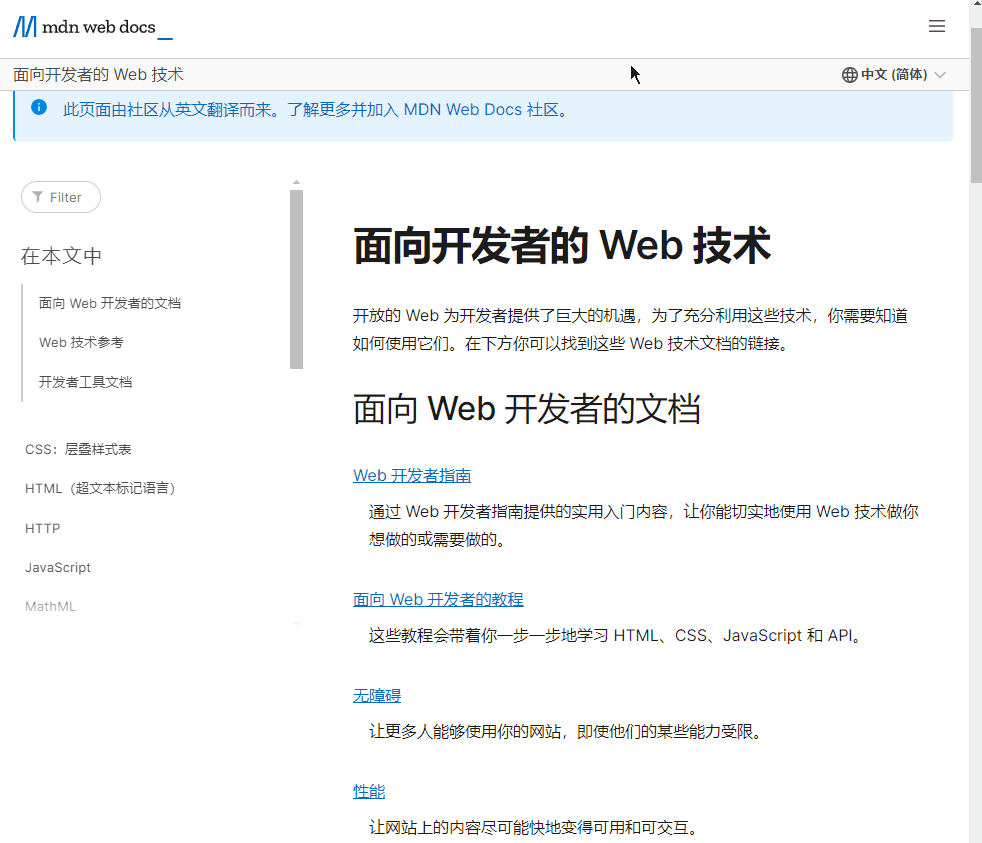Jump to Web 技术参考 section
This screenshot has width=982, height=843.
[x=81, y=343]
